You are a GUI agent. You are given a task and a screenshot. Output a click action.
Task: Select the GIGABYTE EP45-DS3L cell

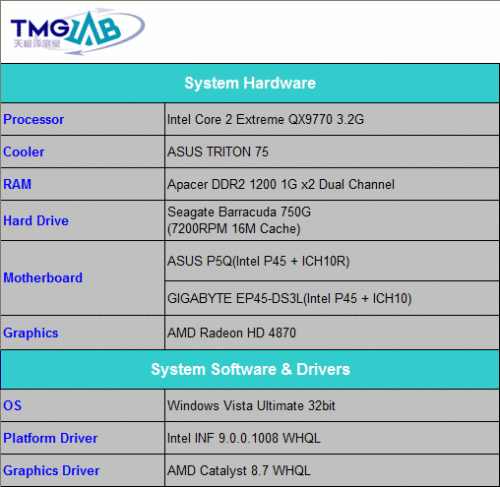click(x=332, y=298)
